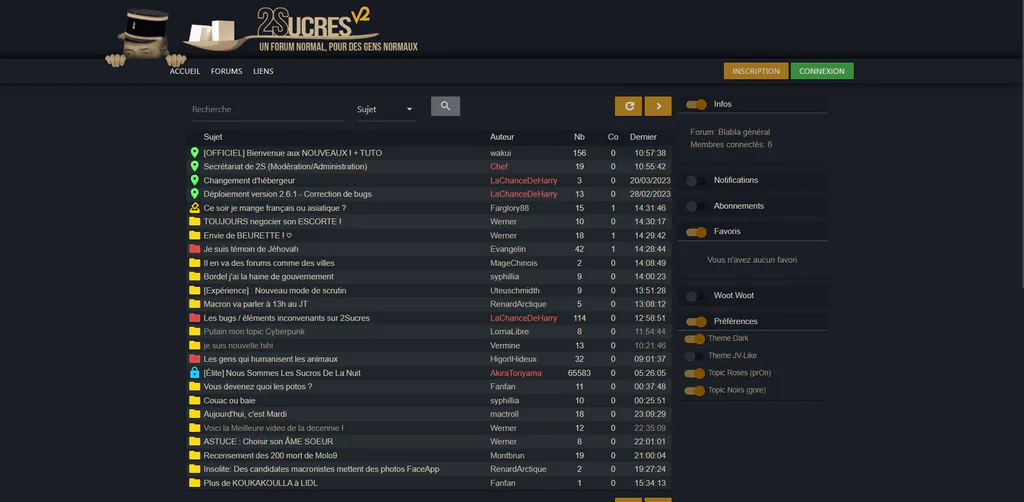Image resolution: width=1024 pixels, height=502 pixels.
Task: Click author name MageChinois
Action: click(x=514, y=263)
